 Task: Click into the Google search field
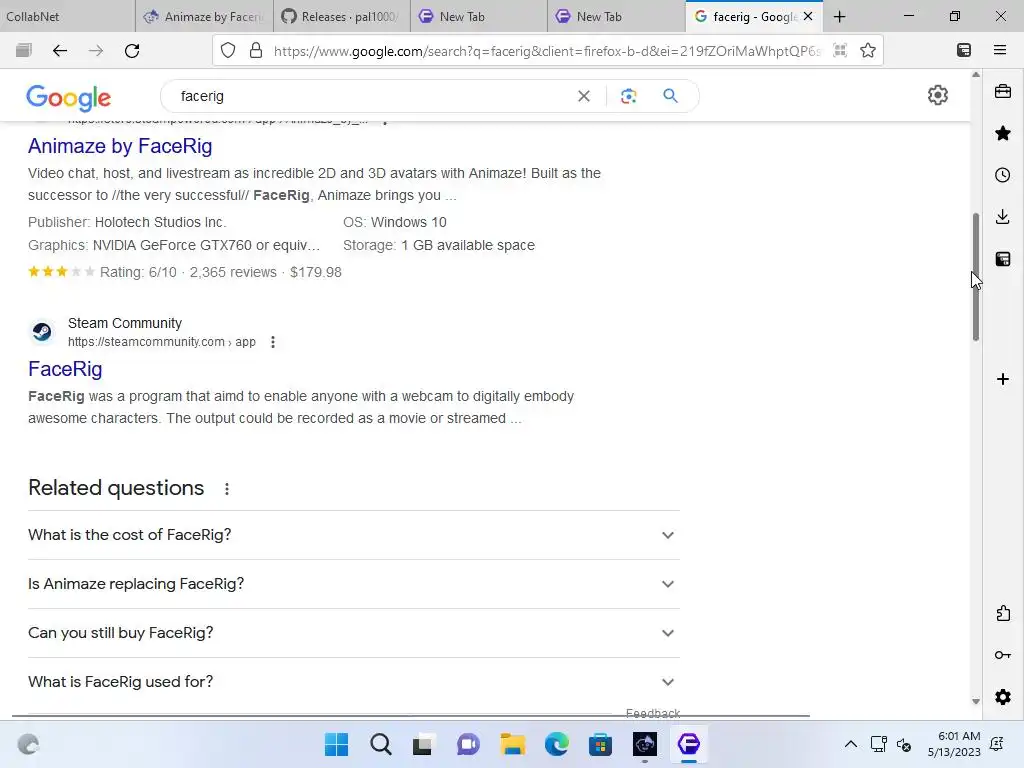tap(376, 96)
